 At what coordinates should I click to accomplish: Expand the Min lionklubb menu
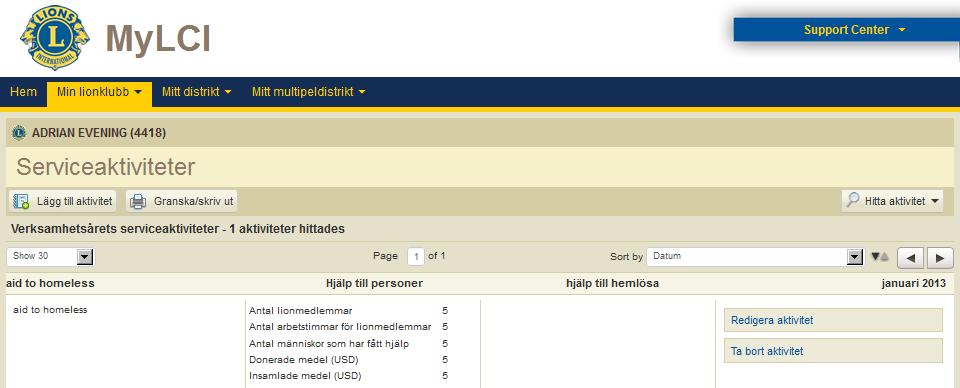(99, 92)
